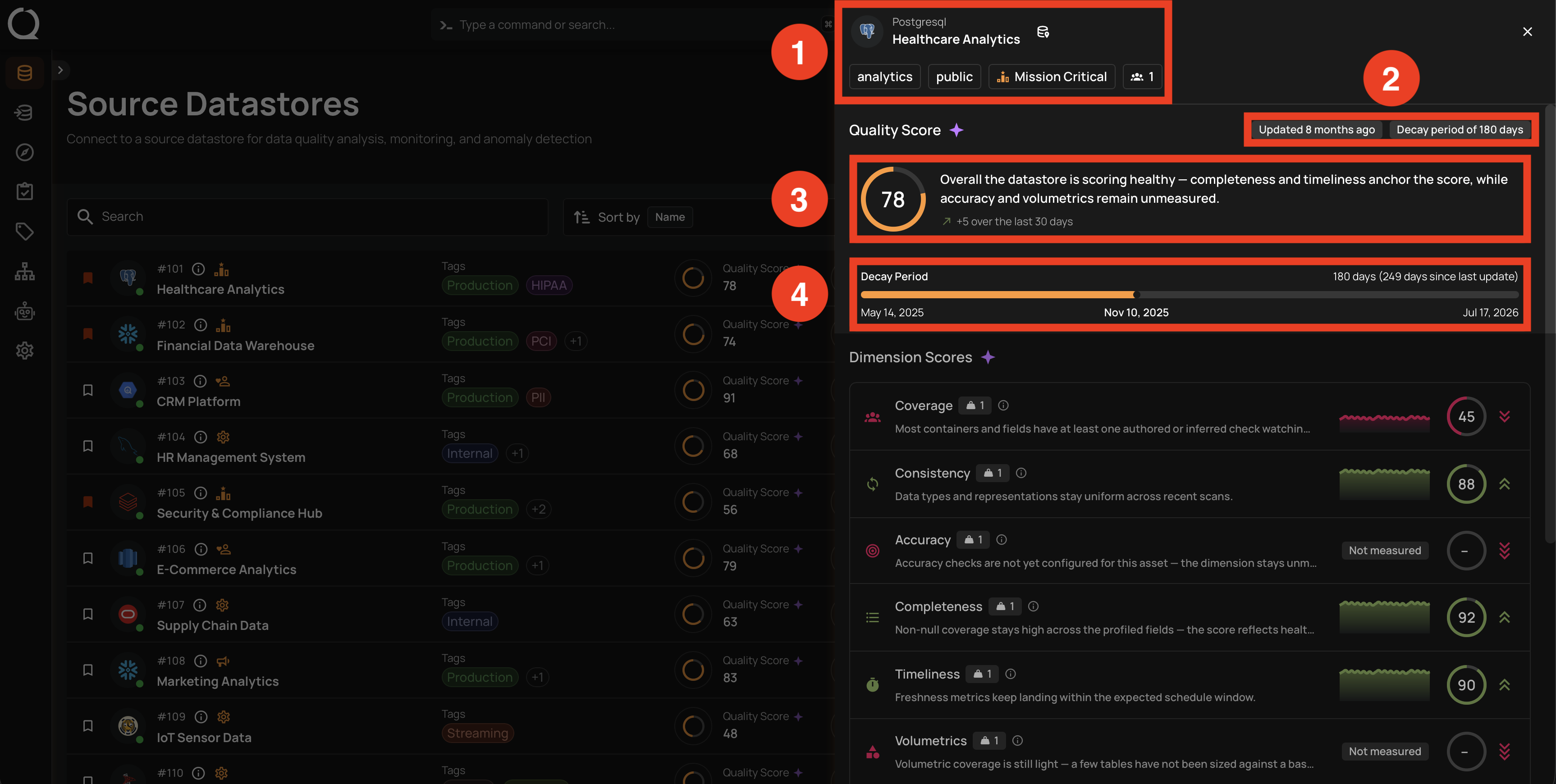Open the Source Datastores sidebar icon
Viewport: 1556px width, 784px height.
pos(25,73)
